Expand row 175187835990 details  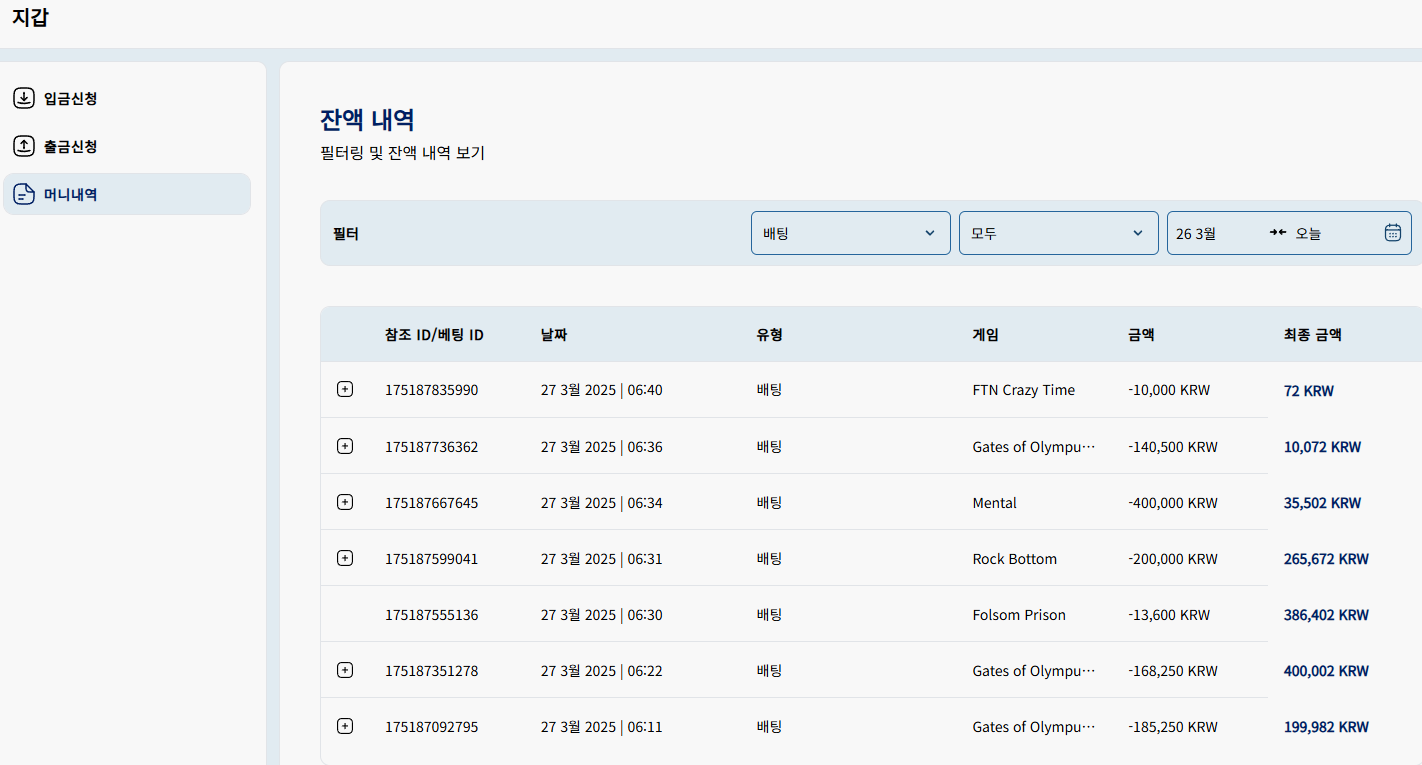pyautogui.click(x=345, y=390)
